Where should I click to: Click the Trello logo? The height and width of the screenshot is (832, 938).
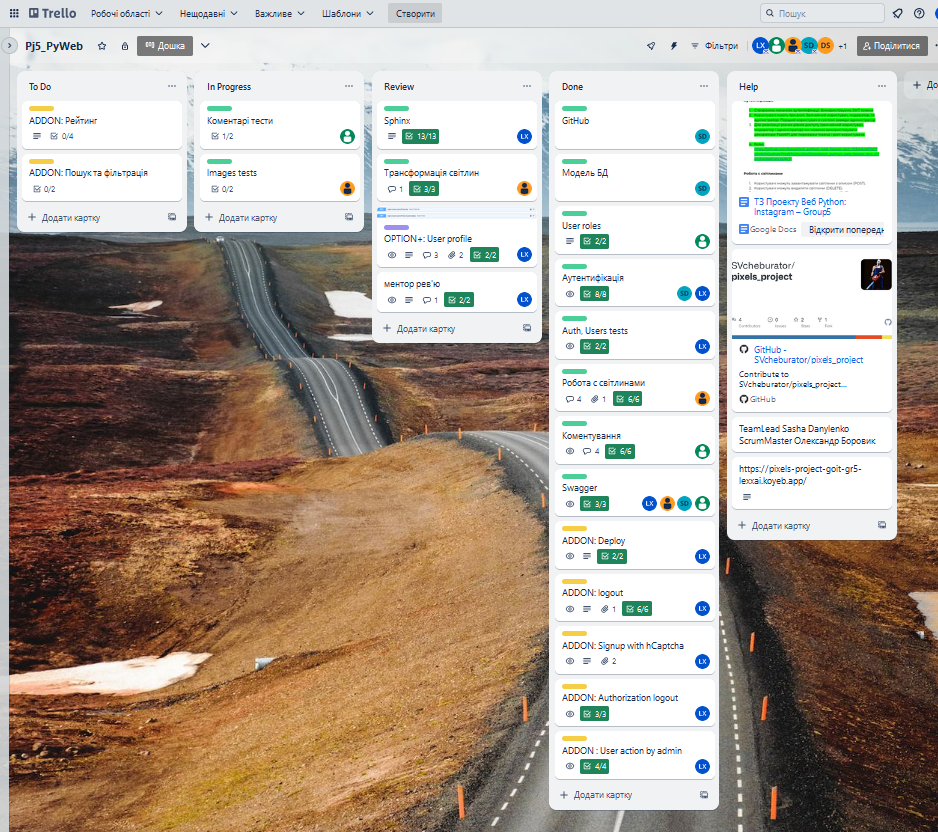point(53,13)
